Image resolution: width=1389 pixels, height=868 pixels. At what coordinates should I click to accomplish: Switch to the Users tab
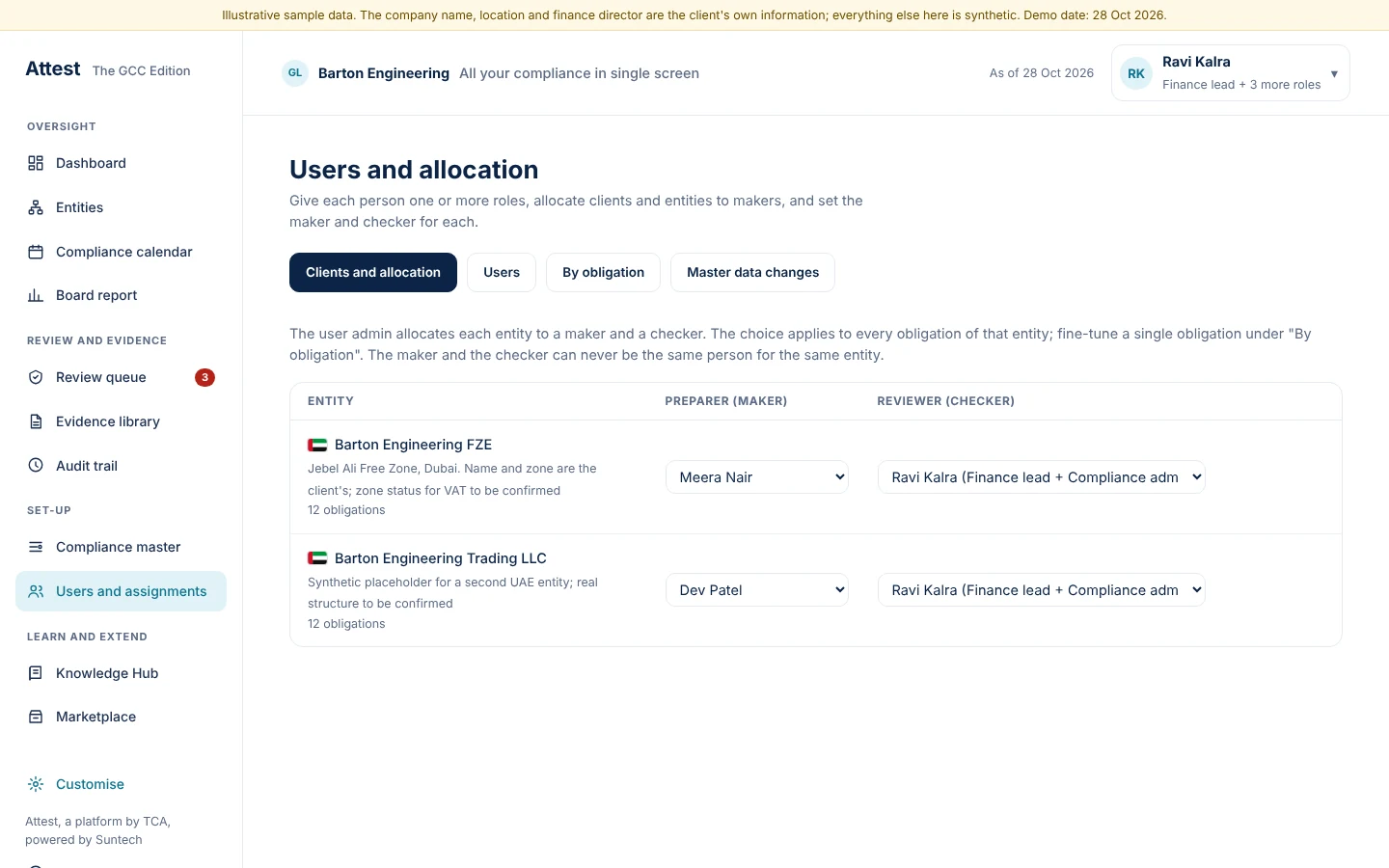click(502, 272)
